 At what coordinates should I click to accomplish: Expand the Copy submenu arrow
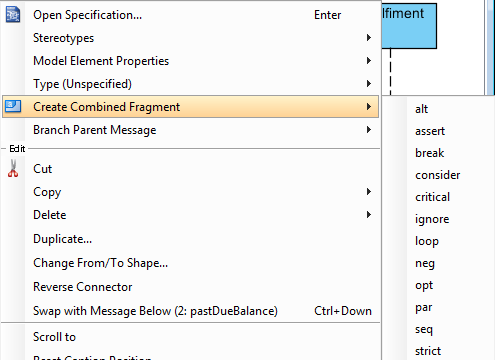(369, 192)
